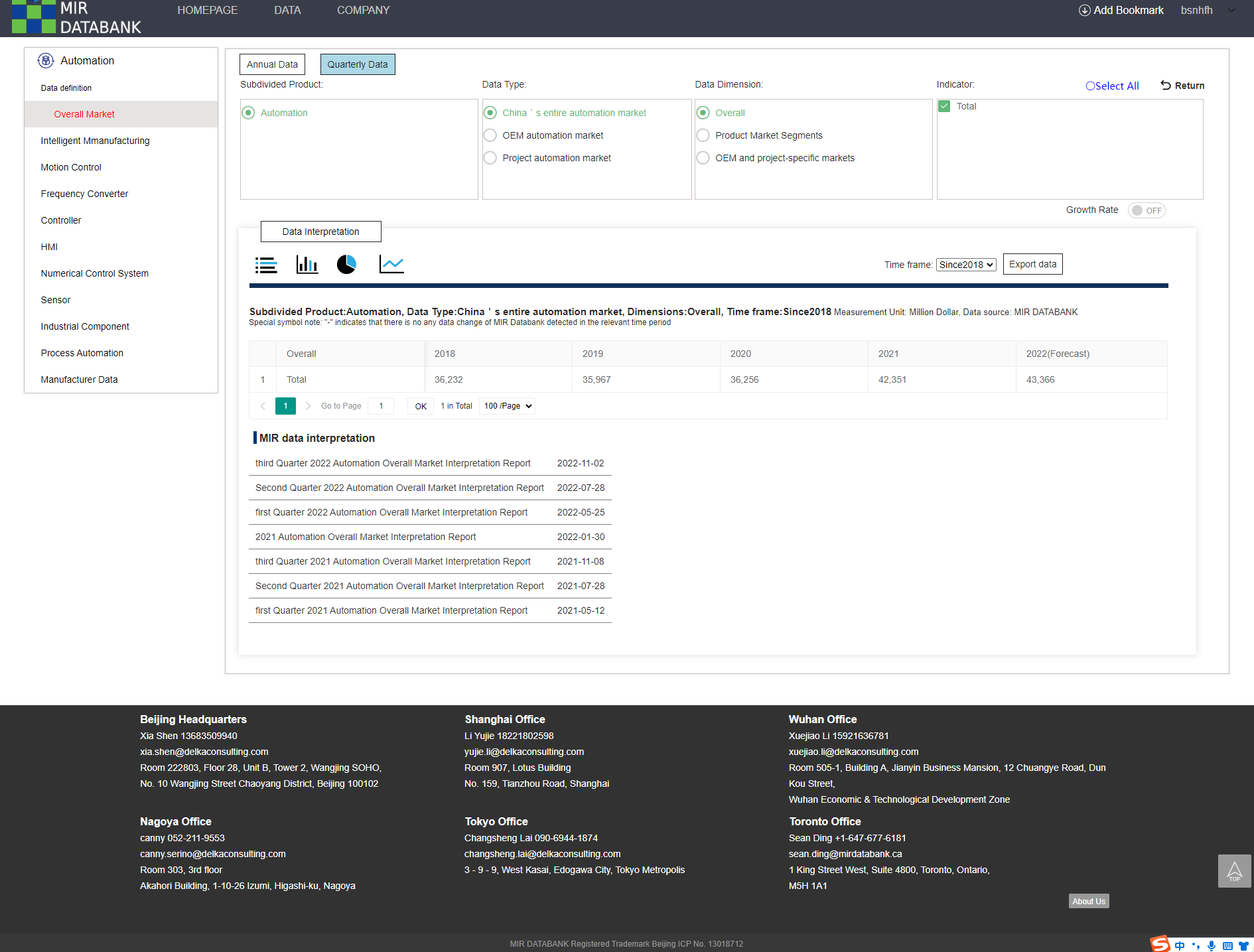Open the Time frame Since2018 dropdown

[966, 264]
